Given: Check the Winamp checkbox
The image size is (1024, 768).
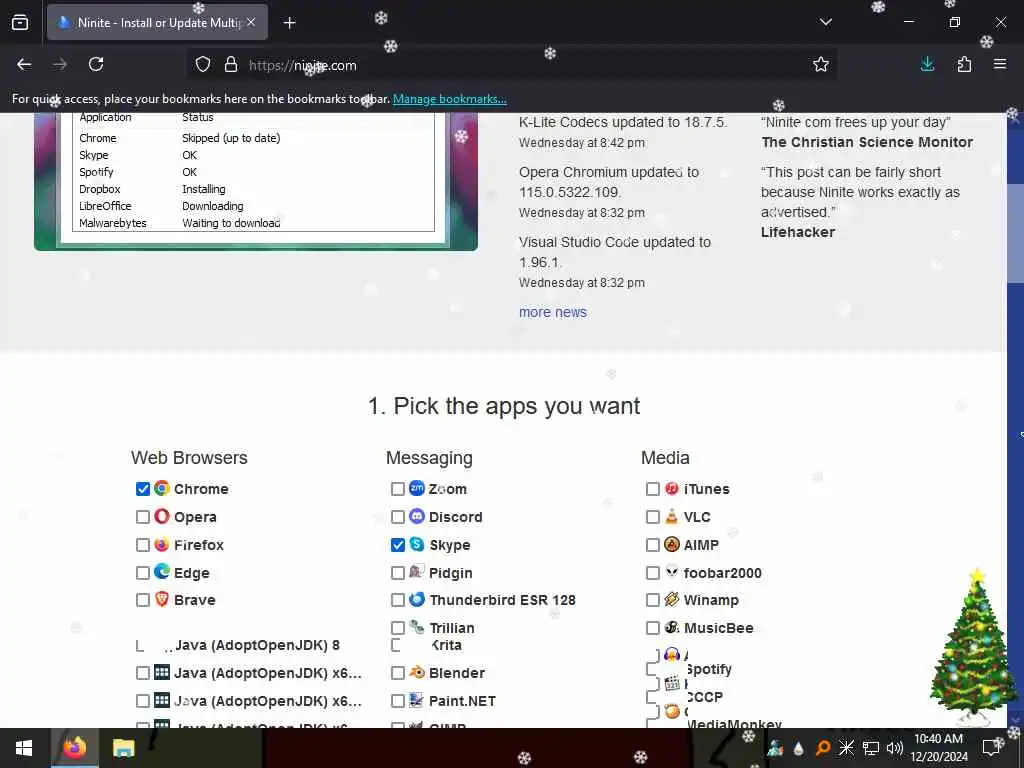Looking at the screenshot, I should point(652,600).
